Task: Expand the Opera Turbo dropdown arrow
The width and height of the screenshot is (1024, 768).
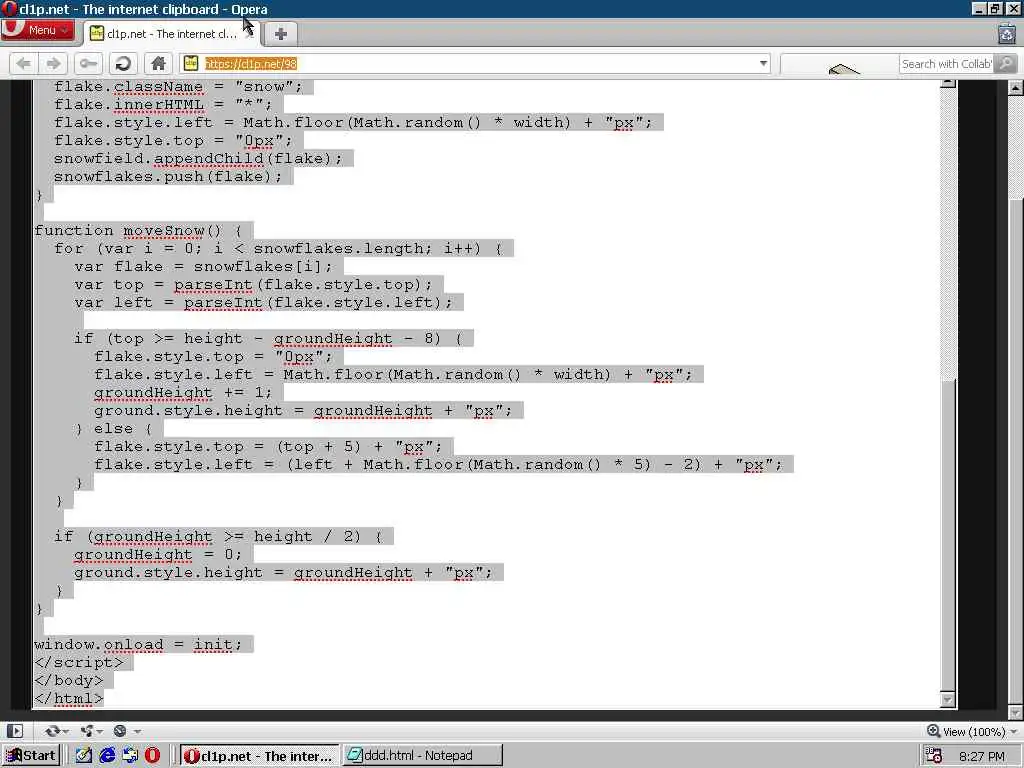Action: (x=137, y=731)
